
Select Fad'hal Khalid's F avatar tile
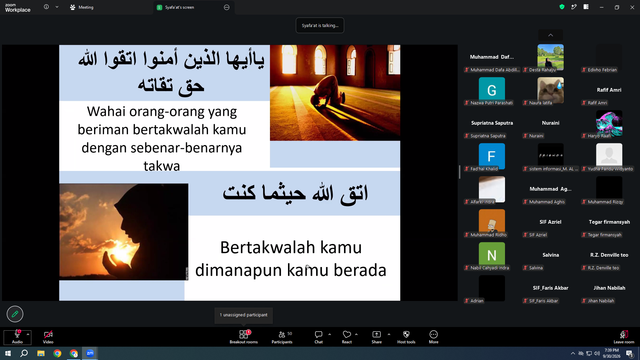pyautogui.click(x=492, y=156)
